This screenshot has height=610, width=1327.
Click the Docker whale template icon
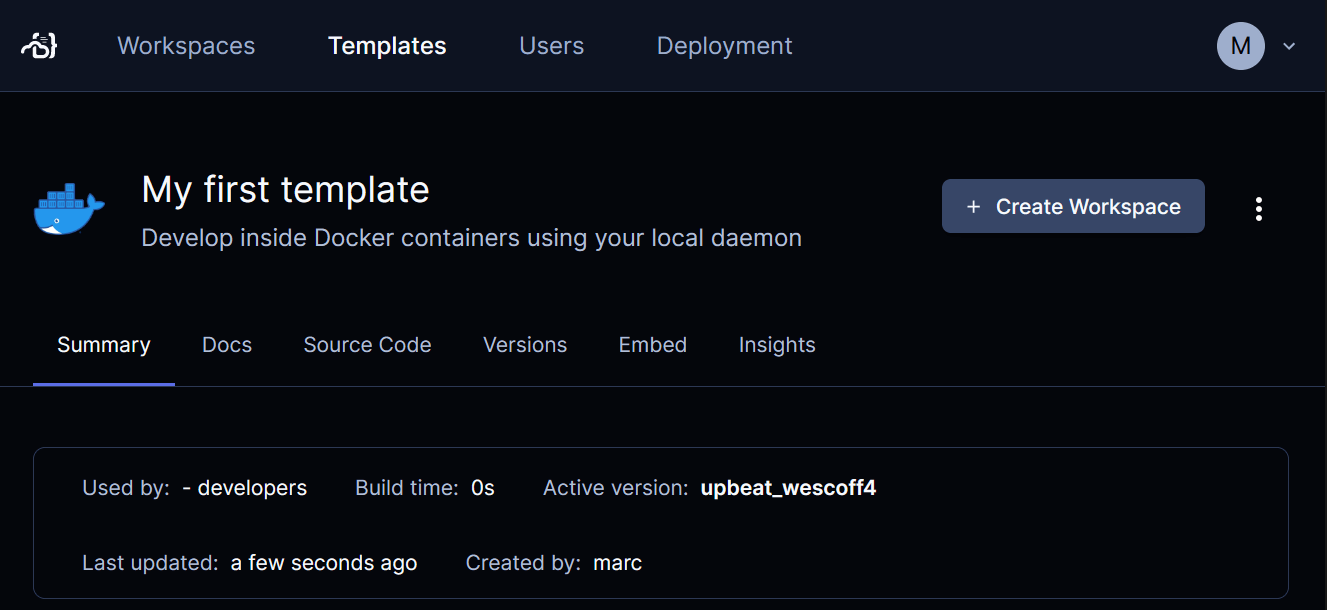pyautogui.click(x=69, y=210)
